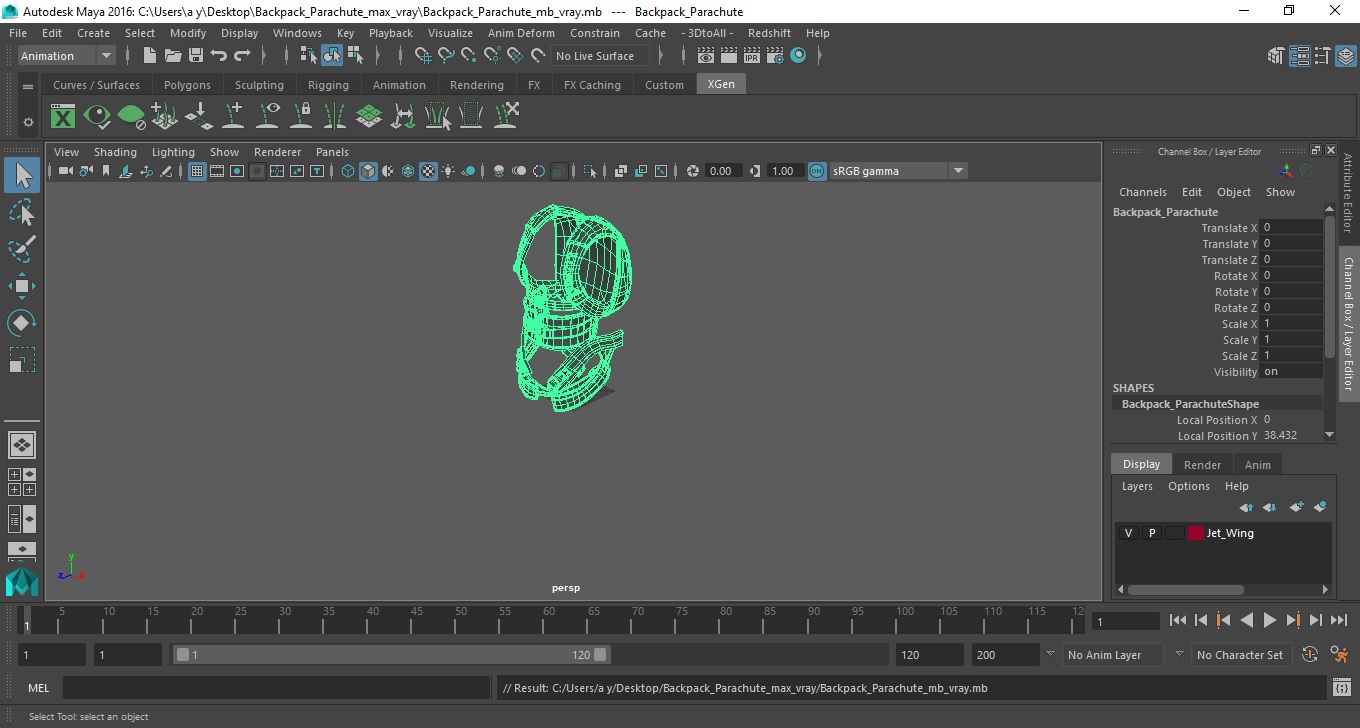Click No Live Surface field
This screenshot has width=1360, height=728.
click(600, 56)
